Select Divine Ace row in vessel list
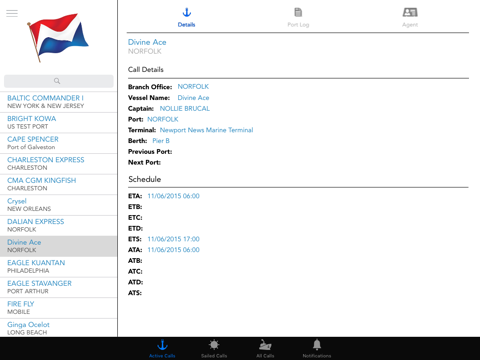Image resolution: width=480 pixels, height=360 pixels. pos(58,246)
